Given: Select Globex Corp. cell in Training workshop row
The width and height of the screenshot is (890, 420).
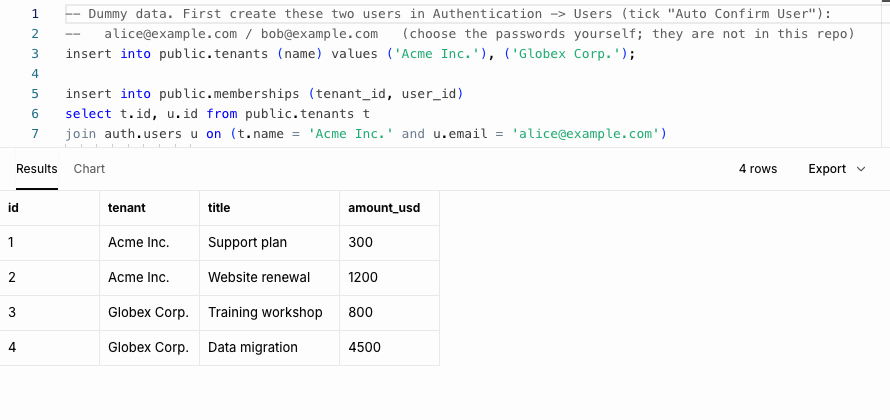Looking at the screenshot, I should (x=149, y=313).
